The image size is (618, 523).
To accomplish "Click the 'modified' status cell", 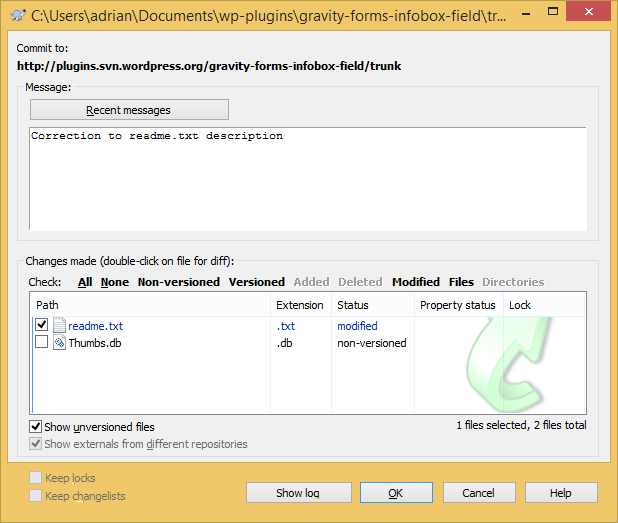I will (357, 326).
